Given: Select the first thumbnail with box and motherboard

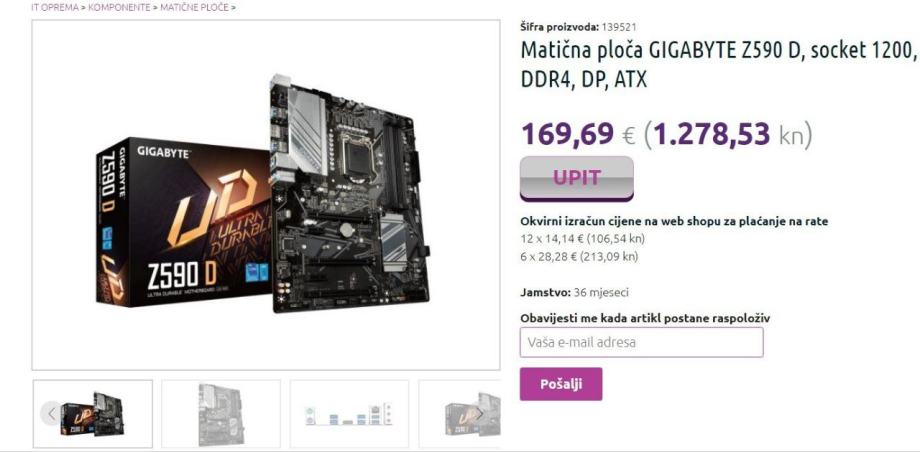Looking at the screenshot, I should tap(93, 414).
